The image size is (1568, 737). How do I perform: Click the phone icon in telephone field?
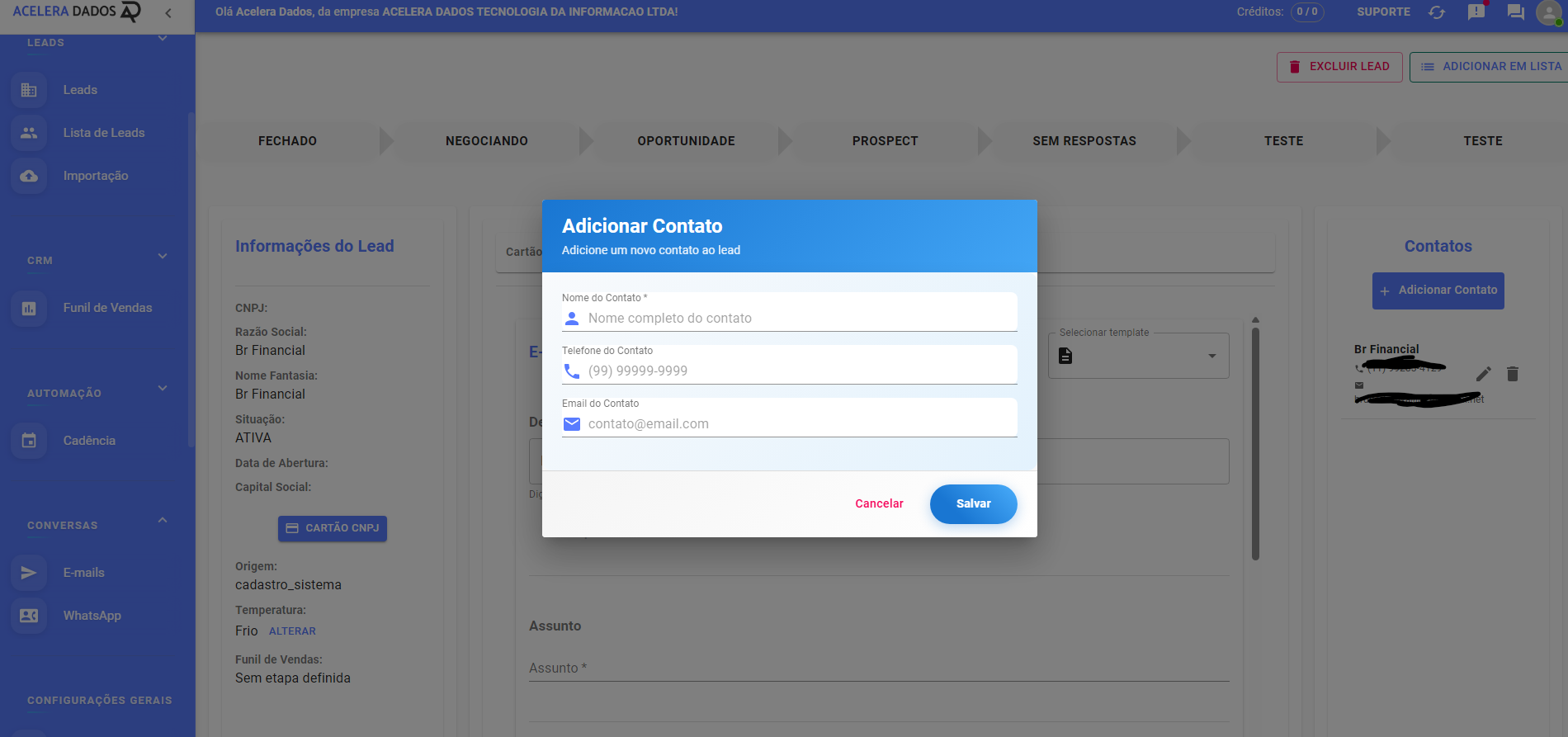[572, 371]
